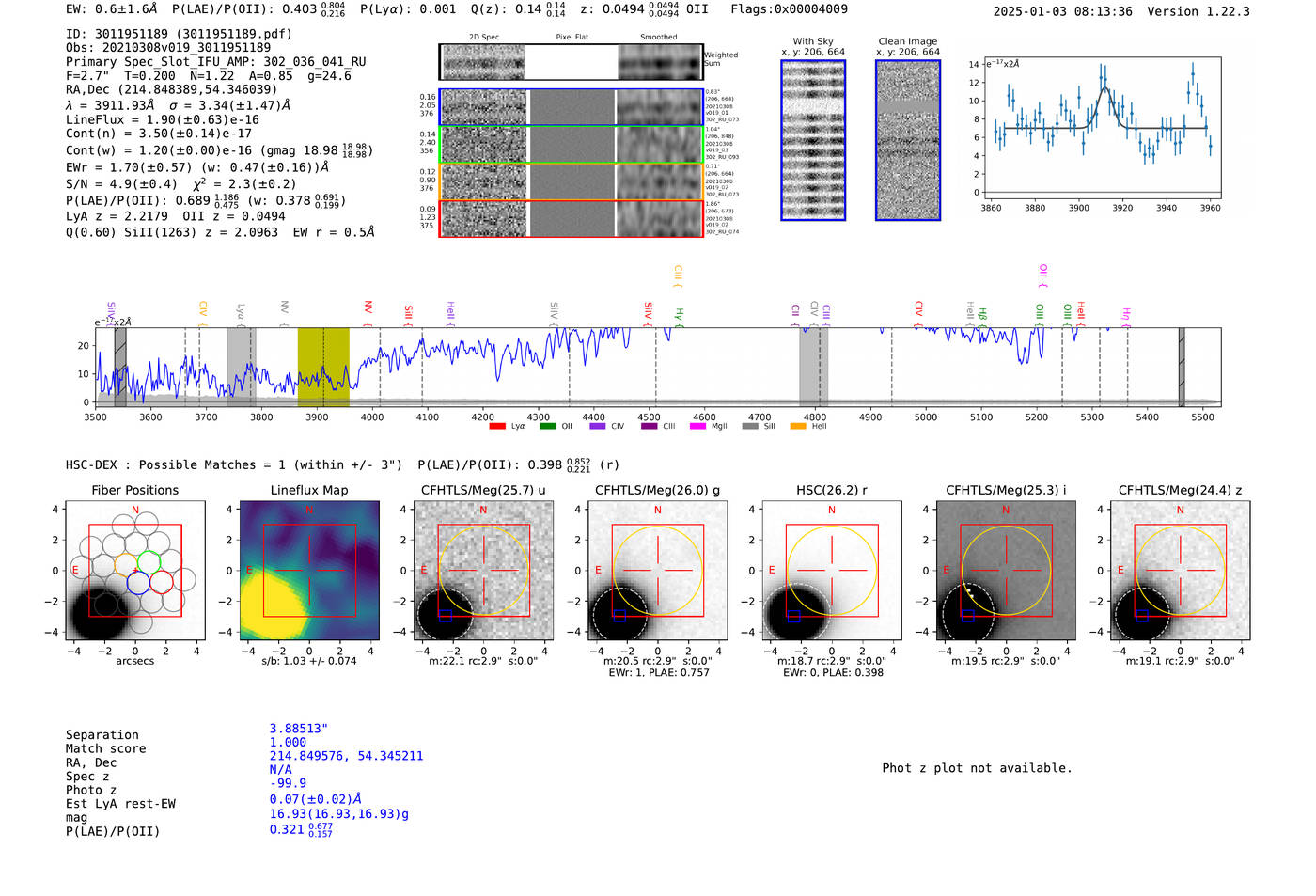Click the m:22.1 caption under u image
Image resolution: width=1316 pixels, height=896 pixels.
pos(483,661)
